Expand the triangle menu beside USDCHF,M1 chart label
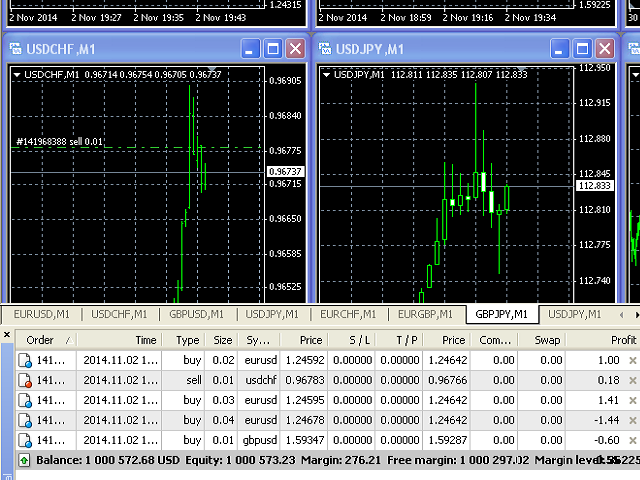The image size is (640, 480). pyautogui.click(x=17, y=74)
